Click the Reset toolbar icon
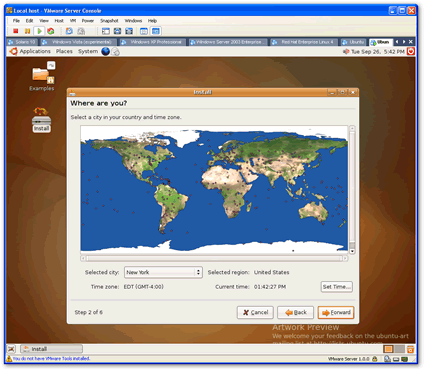The height and width of the screenshot is (370, 424). tap(51, 31)
